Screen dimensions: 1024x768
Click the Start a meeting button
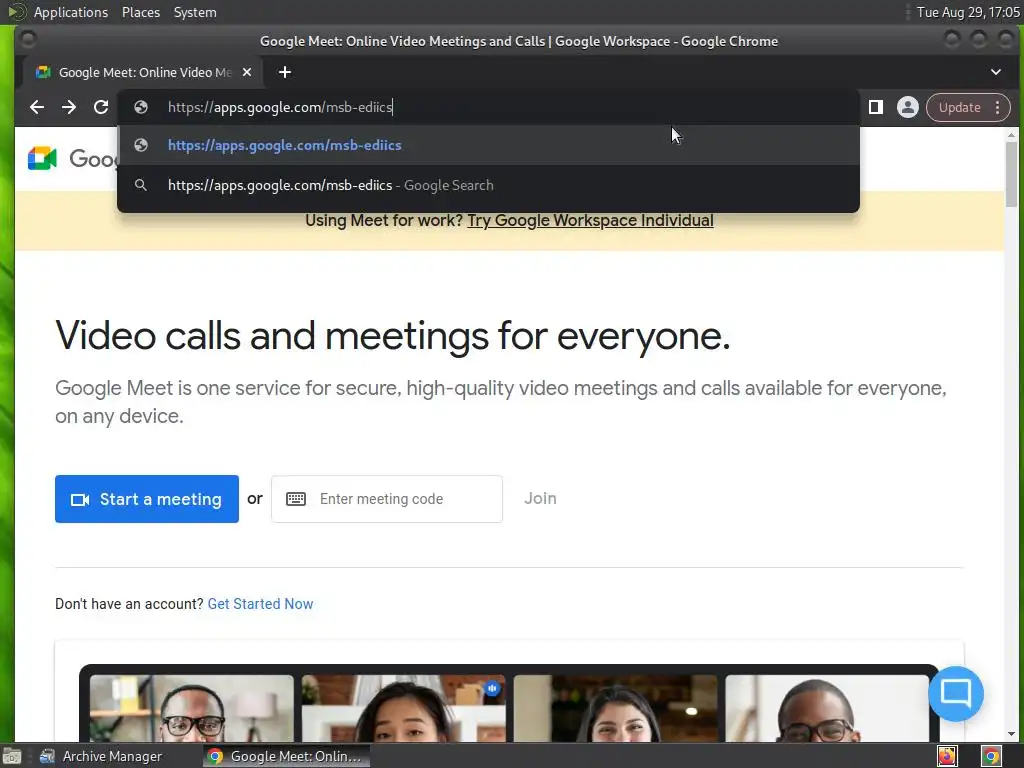147,499
